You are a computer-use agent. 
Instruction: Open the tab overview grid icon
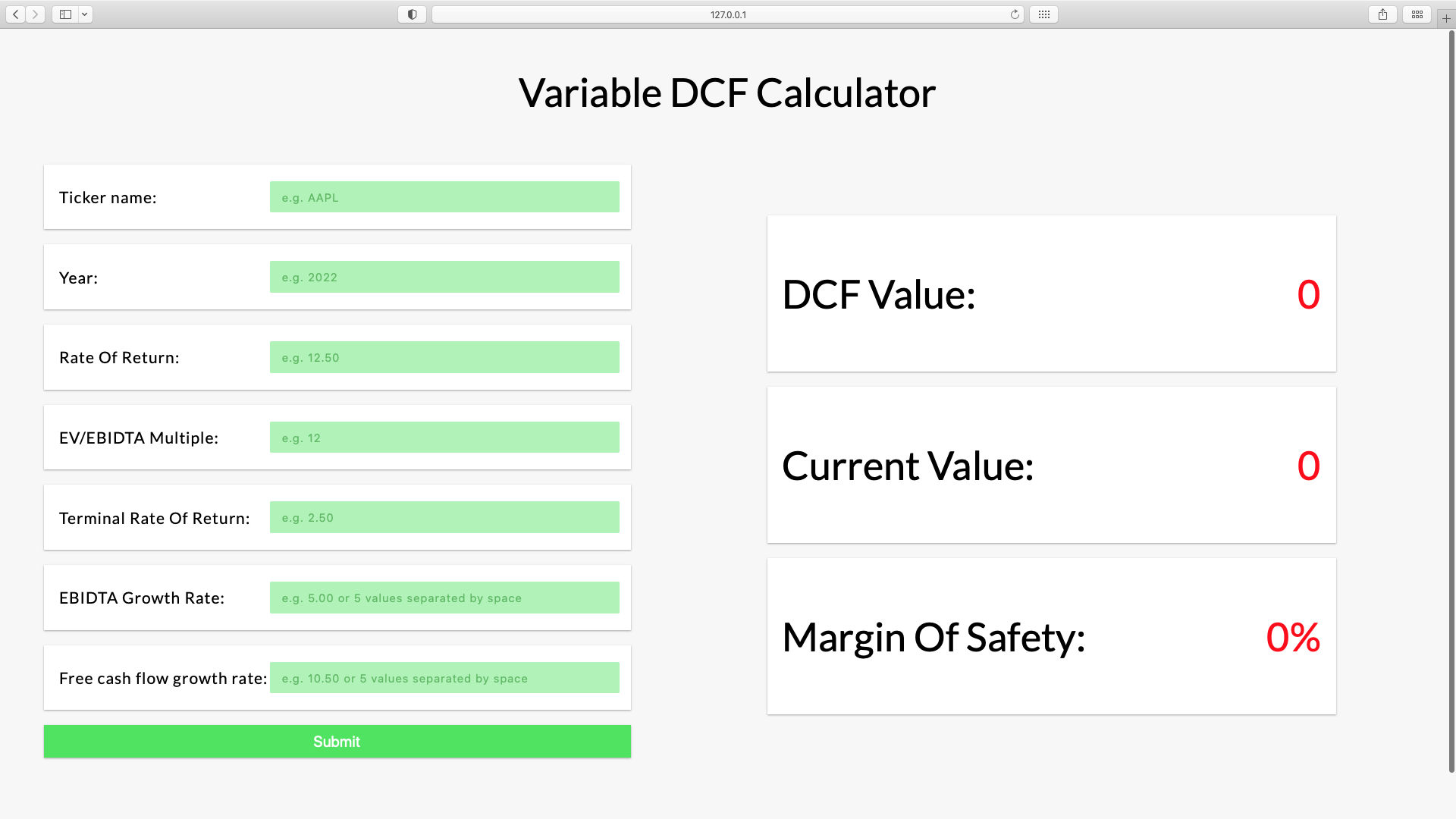pyautogui.click(x=1417, y=14)
